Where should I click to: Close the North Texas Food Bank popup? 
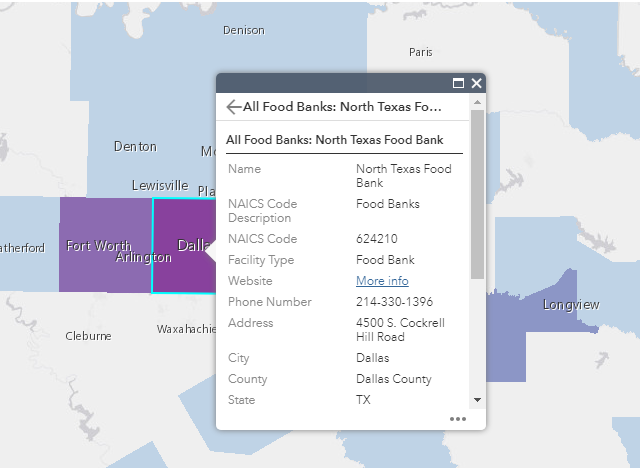pos(476,83)
